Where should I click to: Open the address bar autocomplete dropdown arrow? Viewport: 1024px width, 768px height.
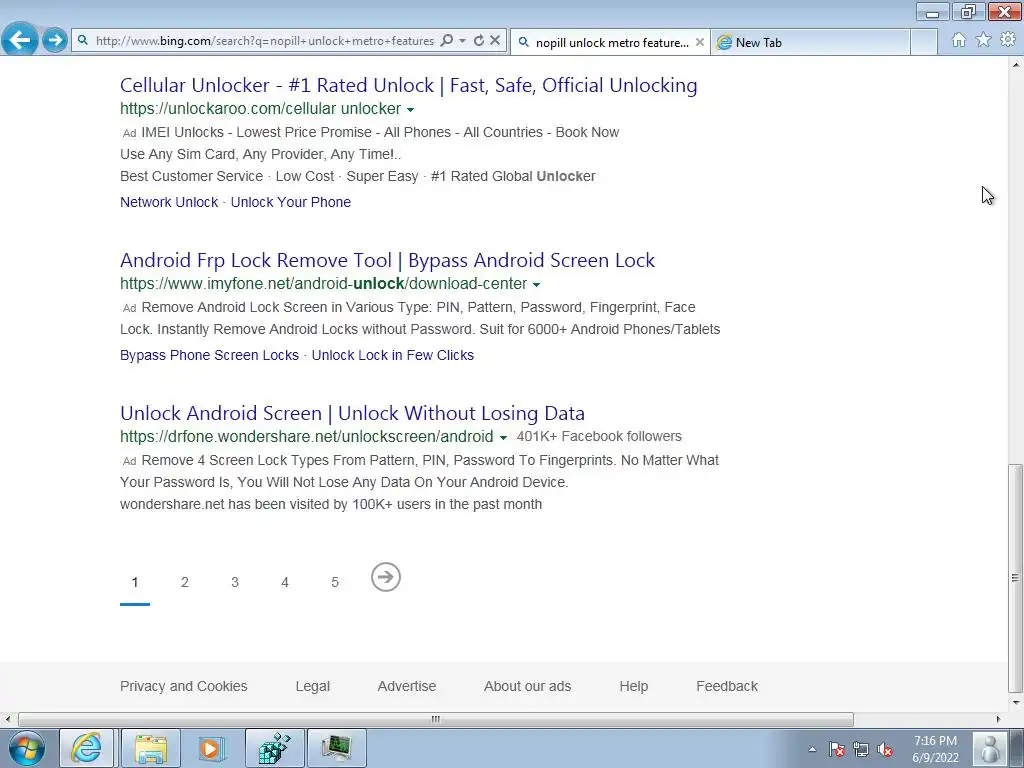[x=462, y=40]
